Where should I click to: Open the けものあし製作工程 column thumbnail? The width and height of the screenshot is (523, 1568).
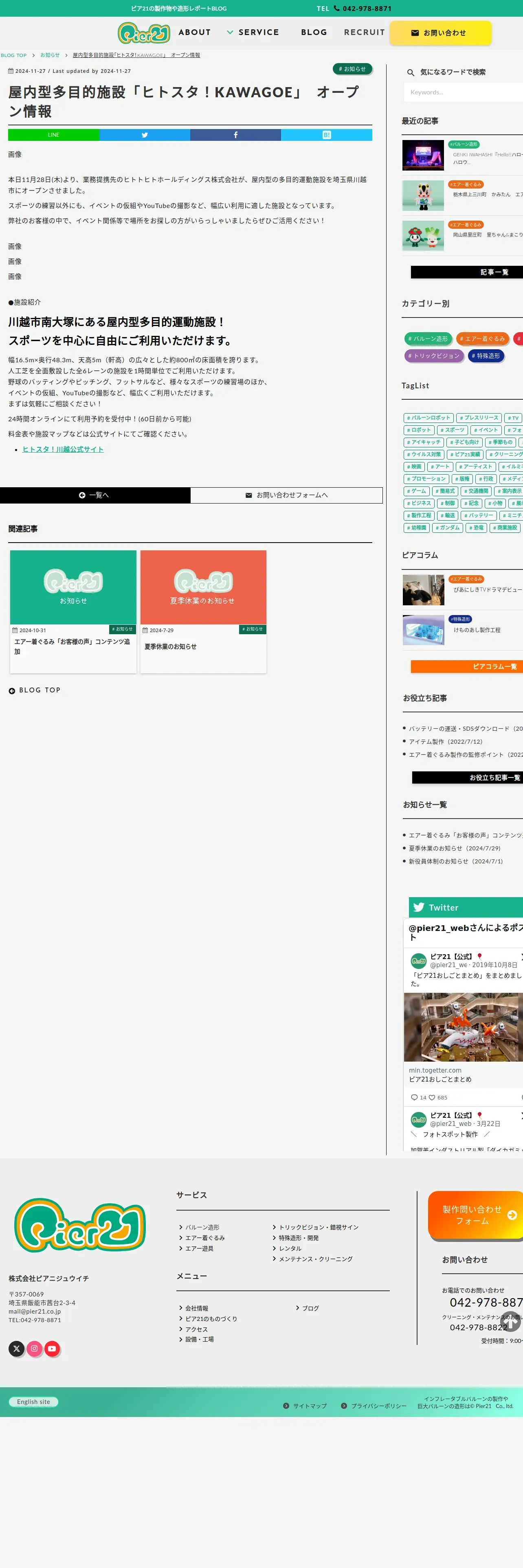pos(423,629)
